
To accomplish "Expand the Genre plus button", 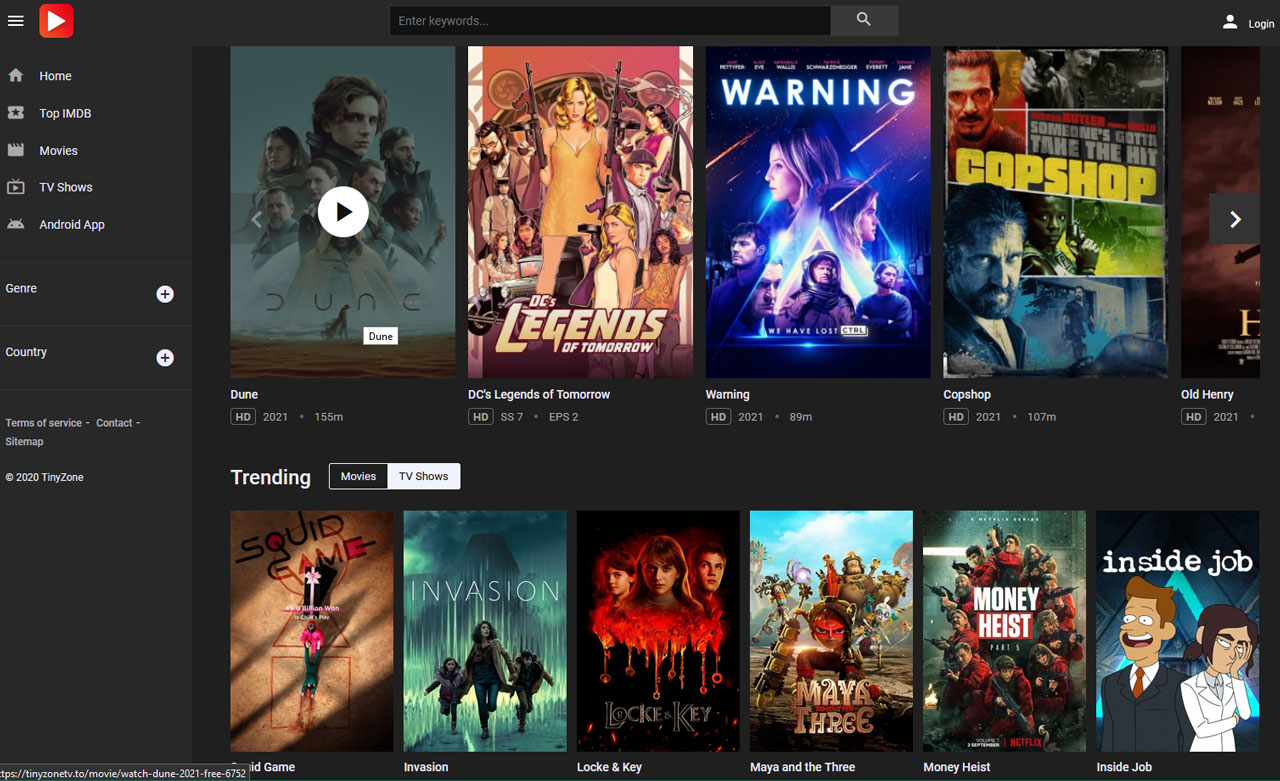I will coord(165,294).
